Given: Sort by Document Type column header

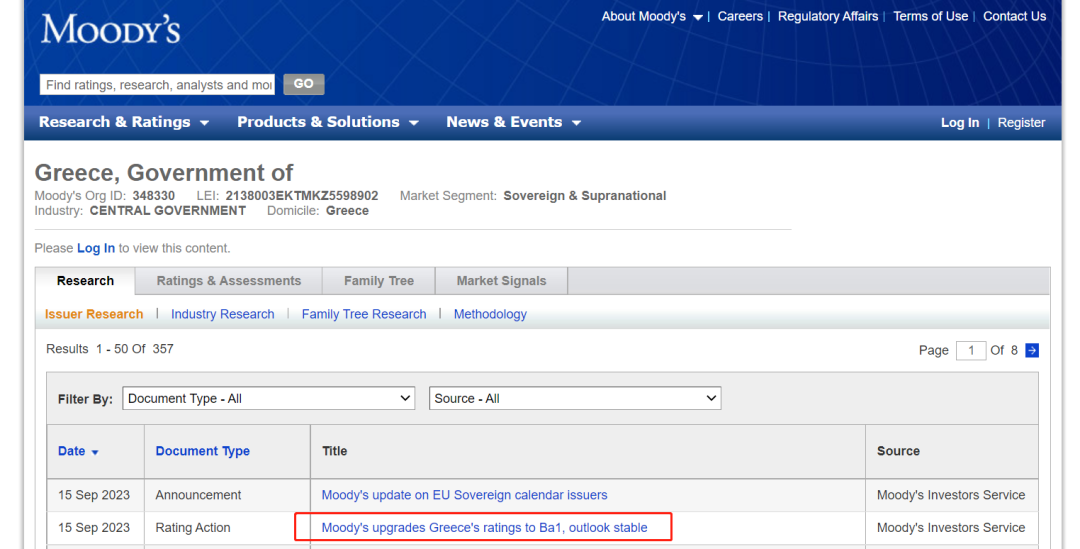Looking at the screenshot, I should point(202,451).
